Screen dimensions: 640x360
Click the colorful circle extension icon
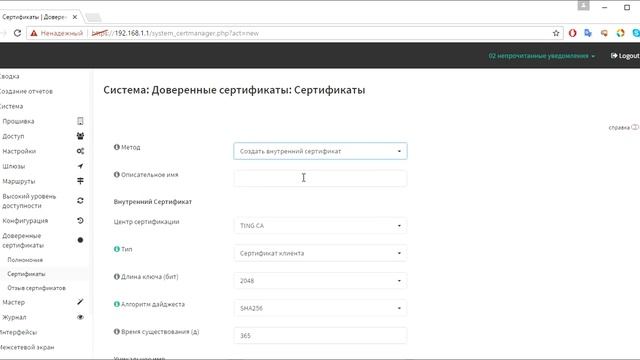[x=620, y=33]
